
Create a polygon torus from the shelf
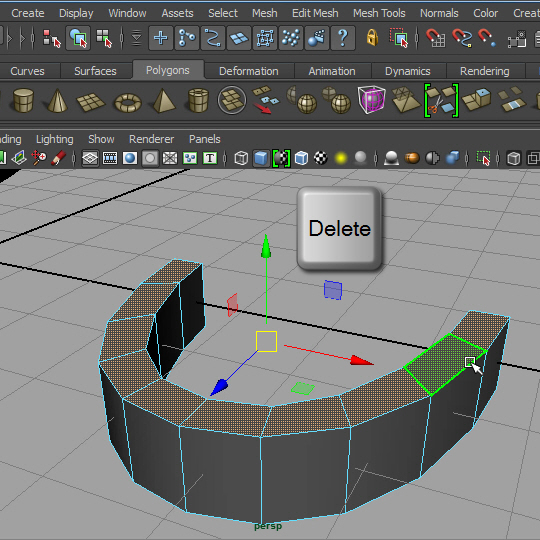pos(128,103)
